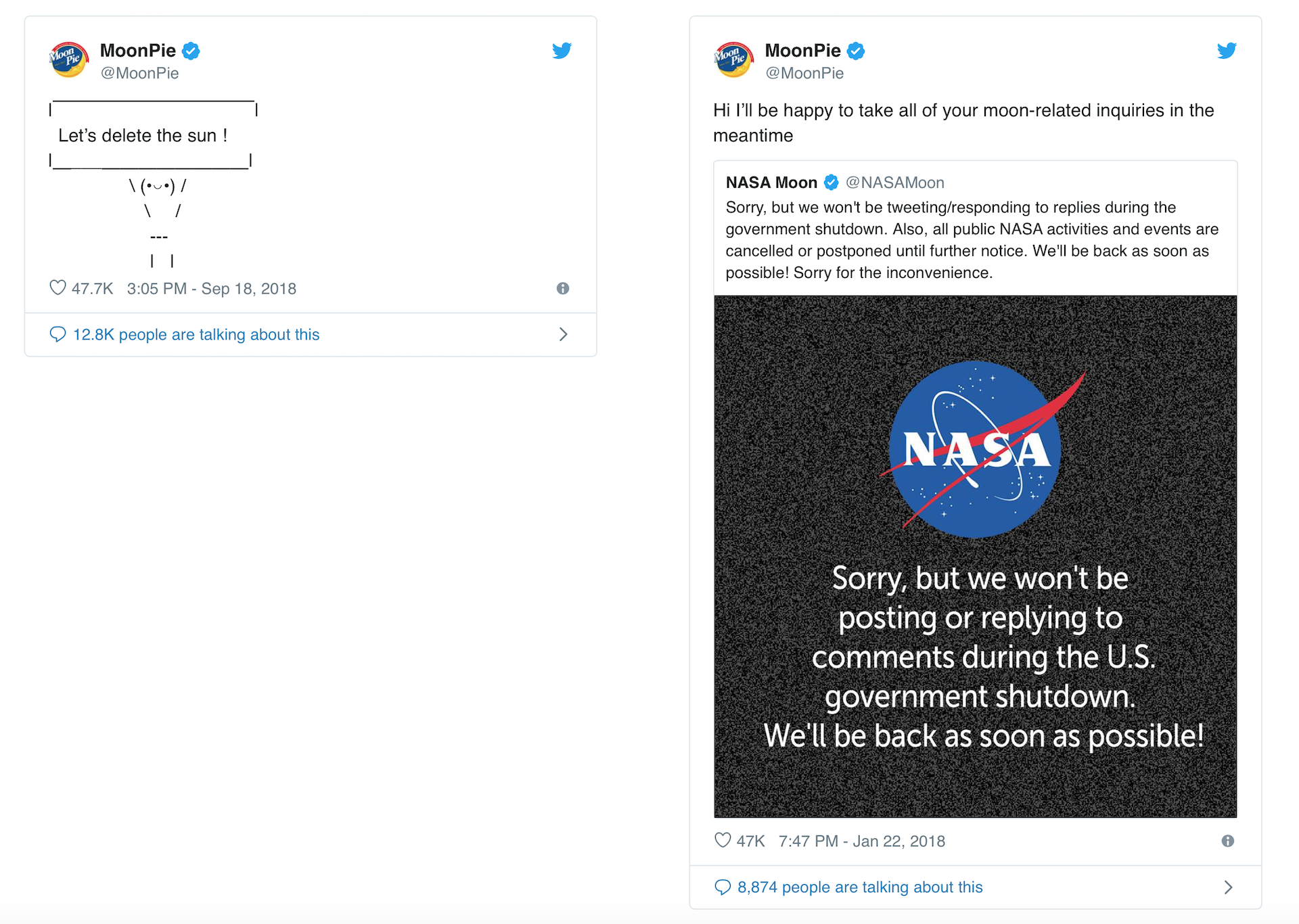Like the 'Let's delete the sun' tweet
1299x924 pixels.
pos(58,288)
